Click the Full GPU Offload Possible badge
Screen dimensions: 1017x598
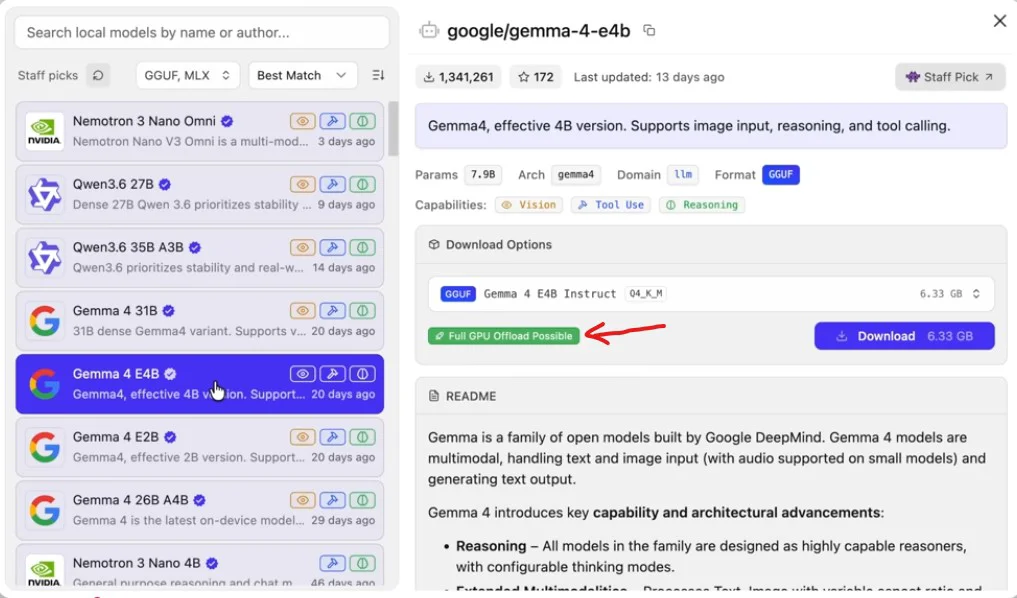[x=503, y=336]
